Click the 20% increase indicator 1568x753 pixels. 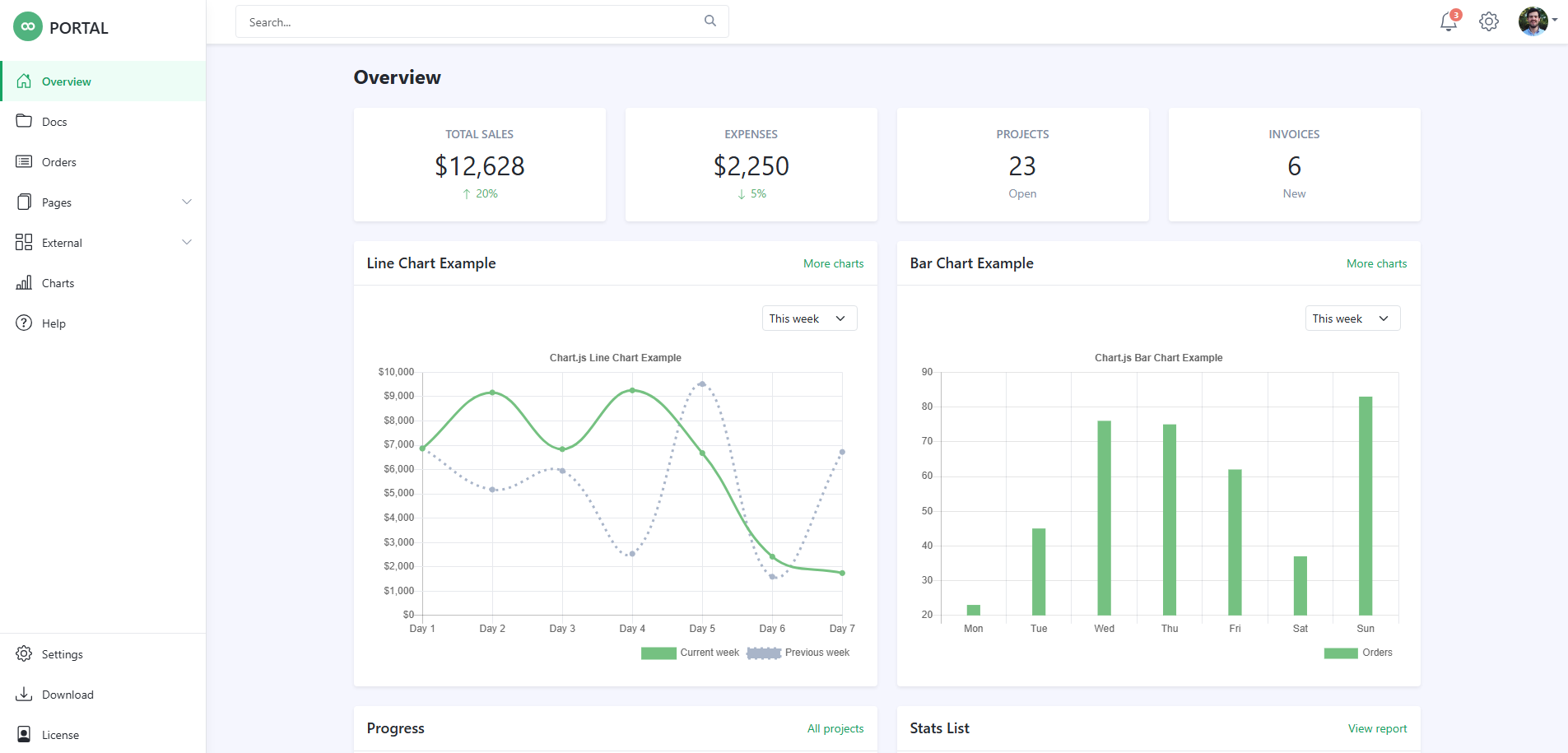(x=480, y=194)
